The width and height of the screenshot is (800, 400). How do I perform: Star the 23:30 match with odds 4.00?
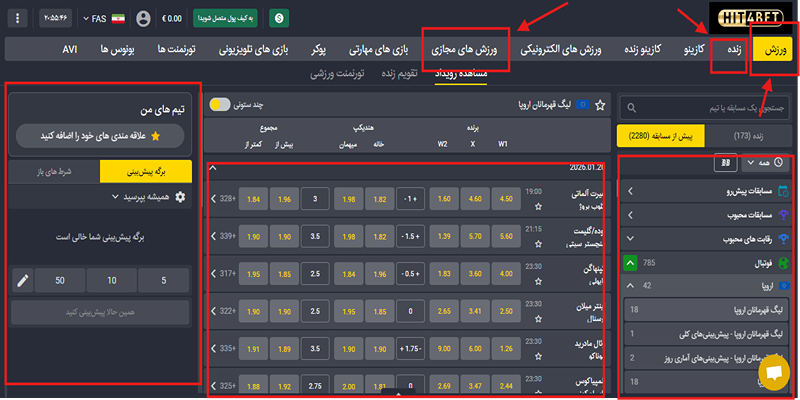(x=538, y=282)
